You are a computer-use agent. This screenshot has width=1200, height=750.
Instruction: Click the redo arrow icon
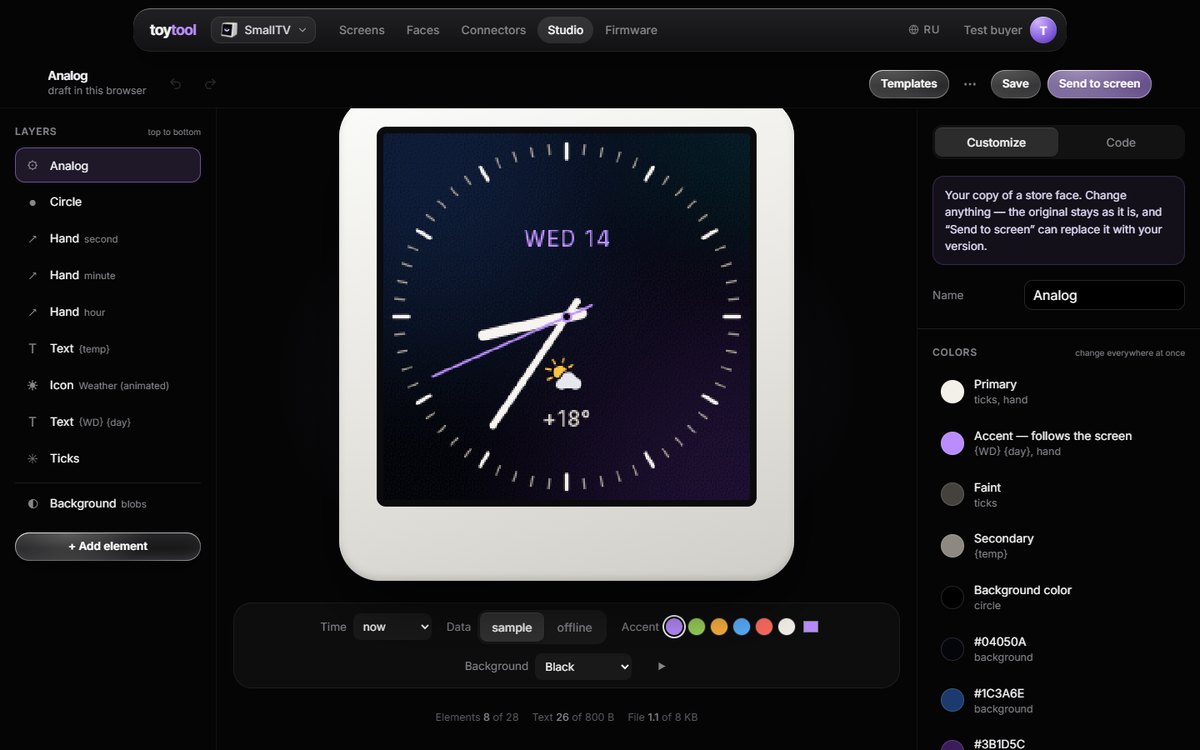210,84
